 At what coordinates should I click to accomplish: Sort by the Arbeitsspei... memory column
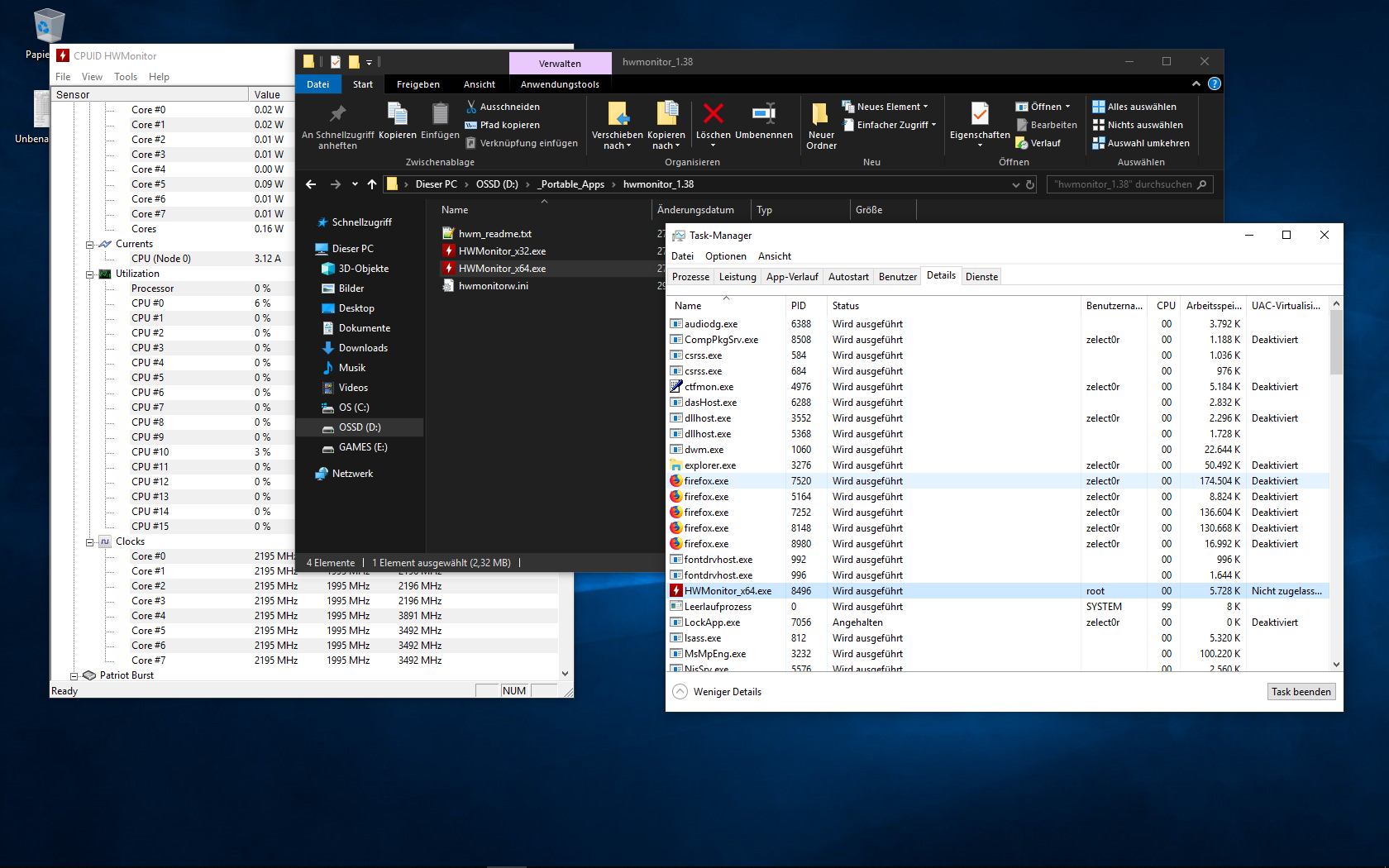pyautogui.click(x=1213, y=306)
